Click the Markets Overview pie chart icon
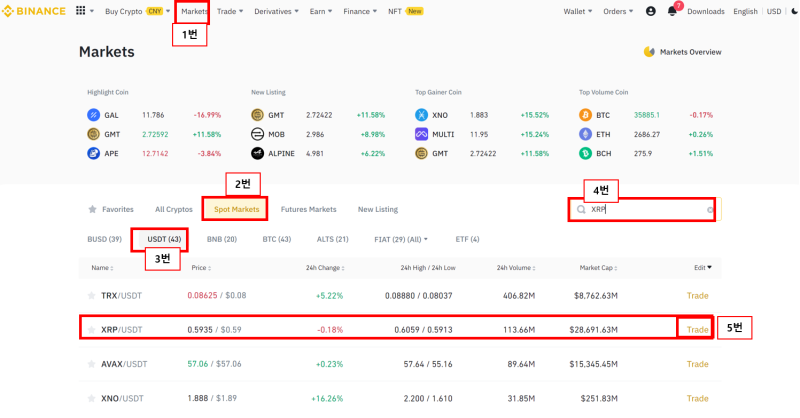Viewport: 800px width, 418px height. 649,52
